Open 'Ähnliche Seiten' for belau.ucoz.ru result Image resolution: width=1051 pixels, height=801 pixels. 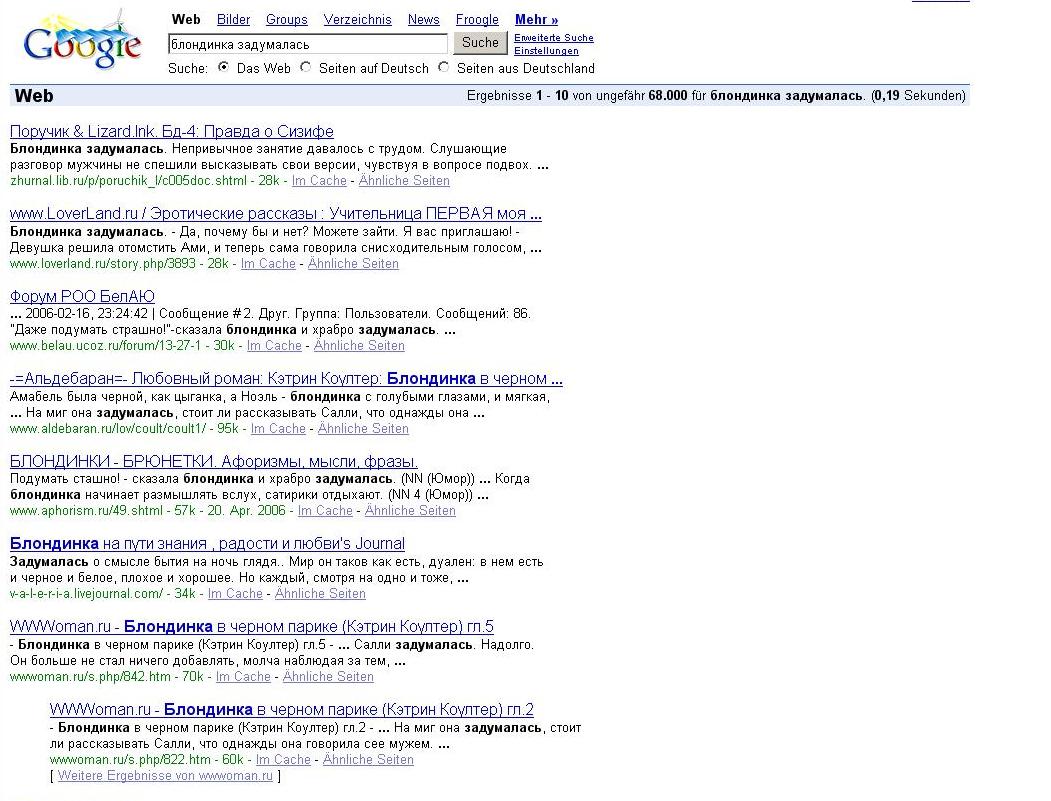point(359,345)
